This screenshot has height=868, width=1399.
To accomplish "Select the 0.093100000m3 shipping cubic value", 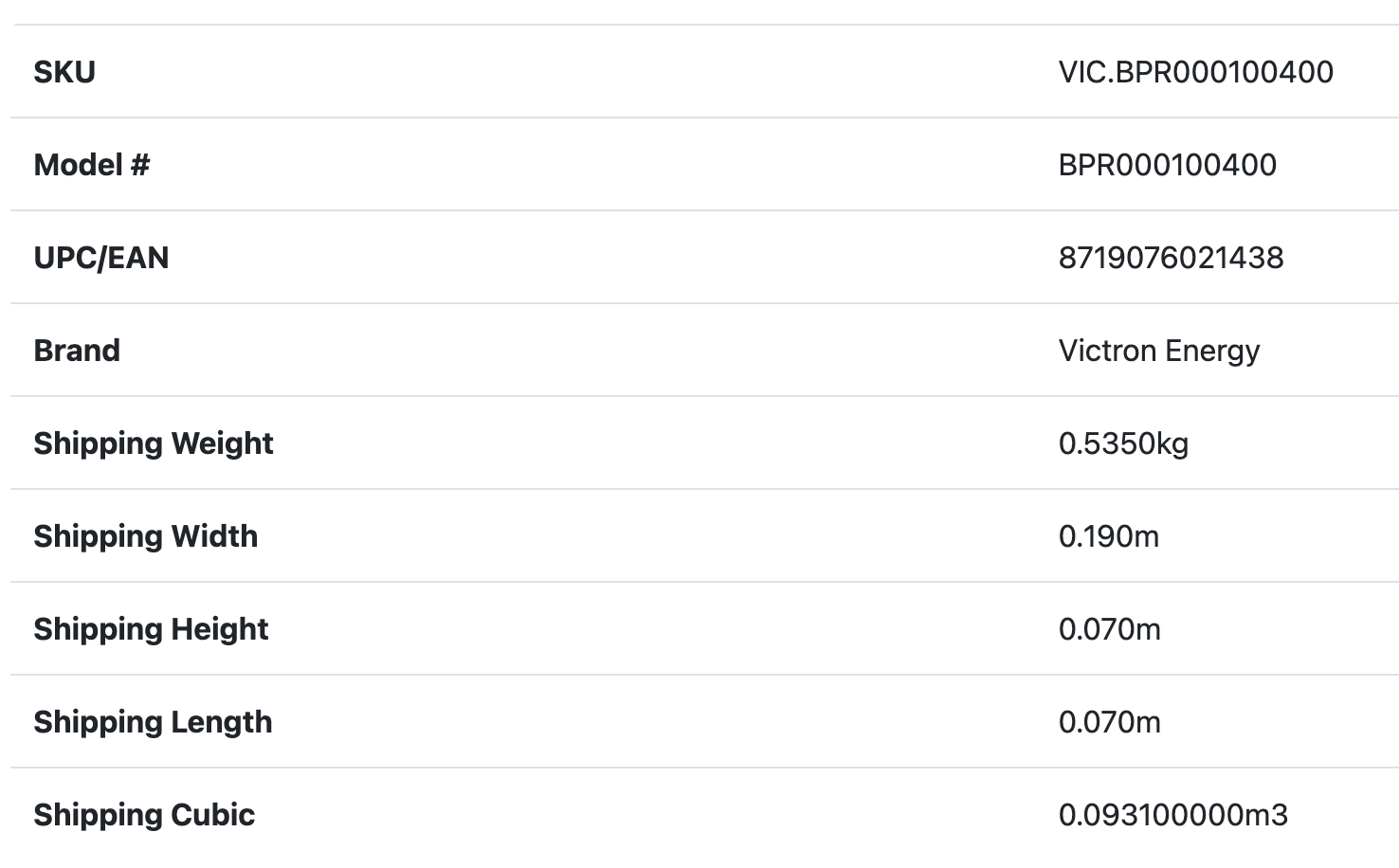I will tap(1172, 815).
